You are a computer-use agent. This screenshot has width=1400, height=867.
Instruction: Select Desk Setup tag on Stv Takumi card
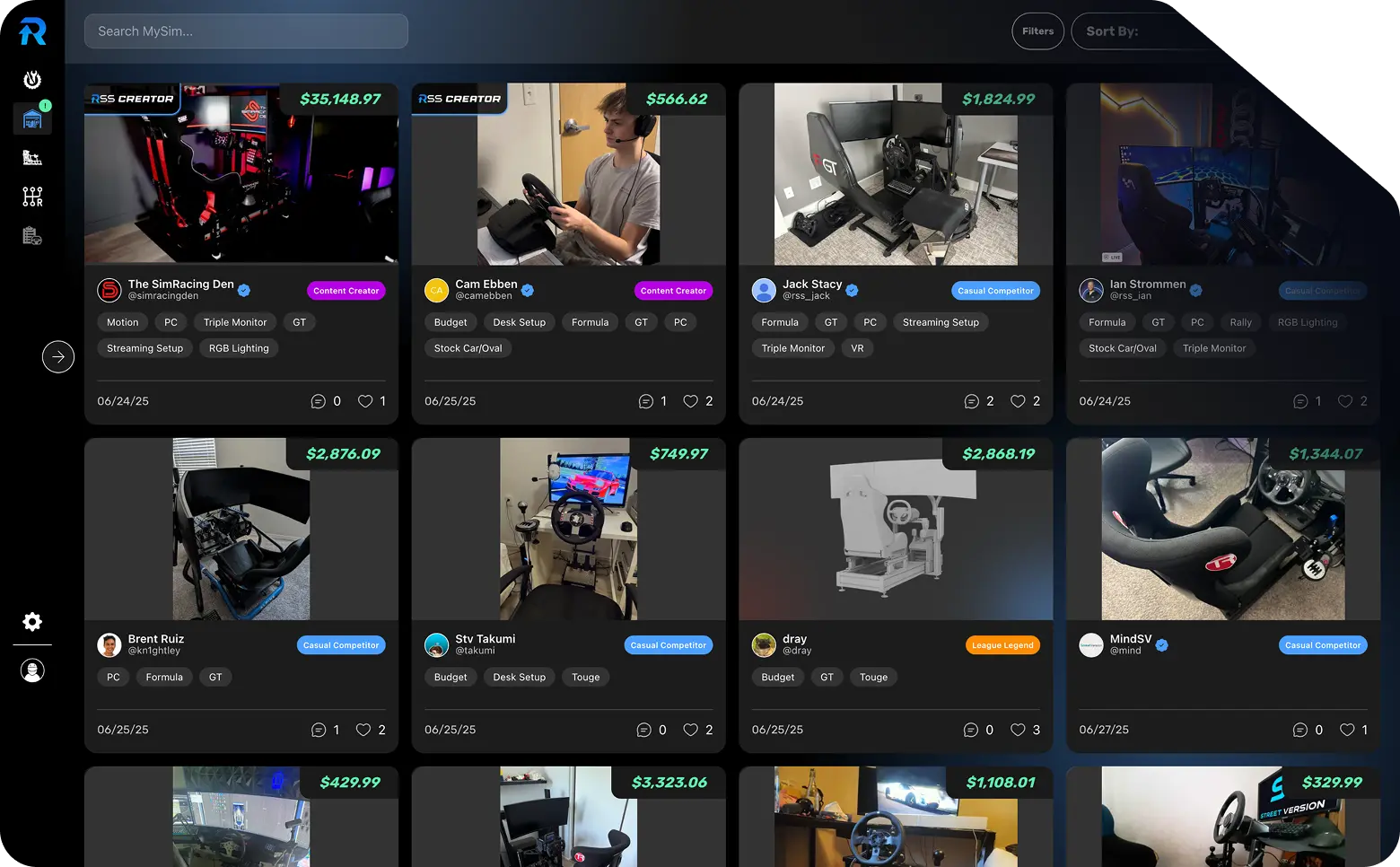pyautogui.click(x=520, y=678)
